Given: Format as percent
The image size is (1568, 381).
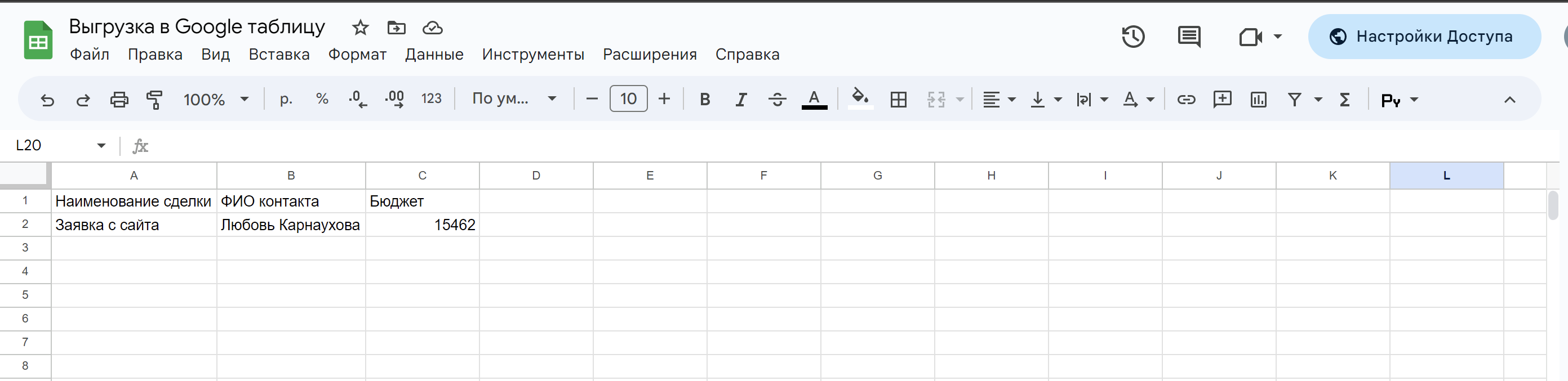Looking at the screenshot, I should point(322,98).
